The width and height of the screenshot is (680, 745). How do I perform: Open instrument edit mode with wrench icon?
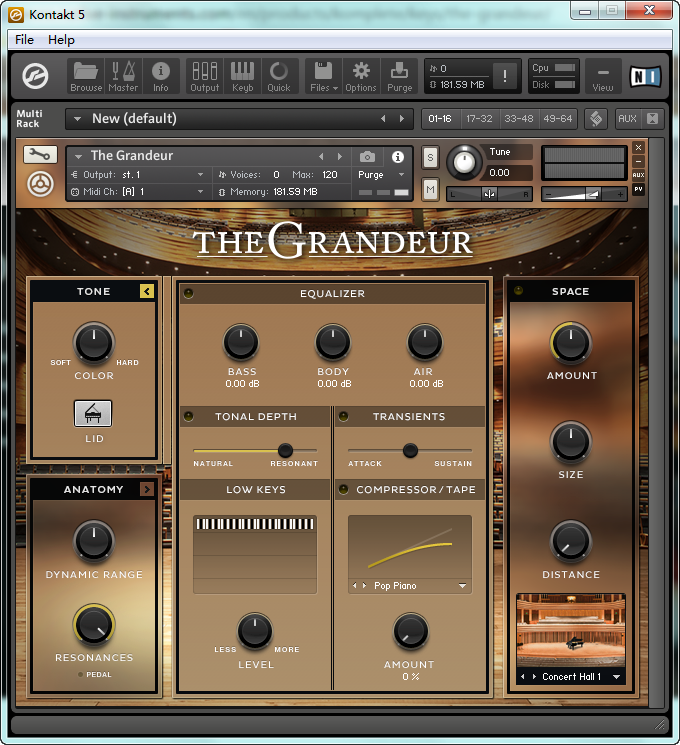point(40,154)
